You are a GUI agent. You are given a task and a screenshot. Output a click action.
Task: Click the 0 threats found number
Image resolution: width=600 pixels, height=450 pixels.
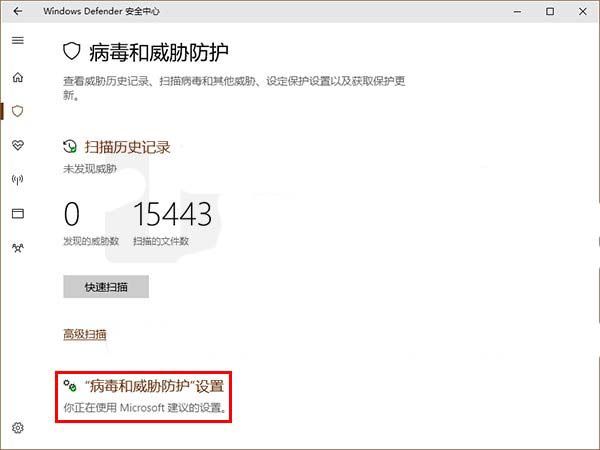tap(72, 214)
